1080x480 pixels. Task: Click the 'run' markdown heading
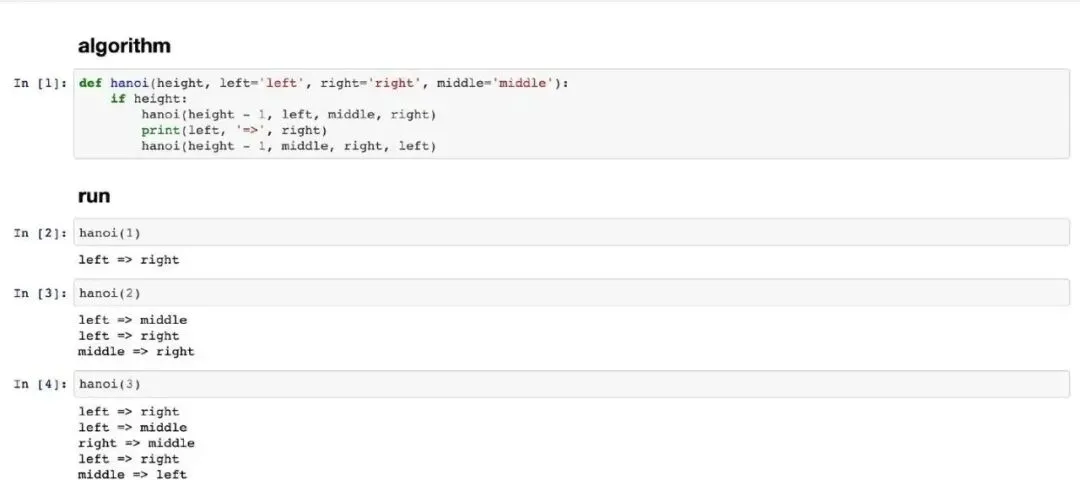94,196
